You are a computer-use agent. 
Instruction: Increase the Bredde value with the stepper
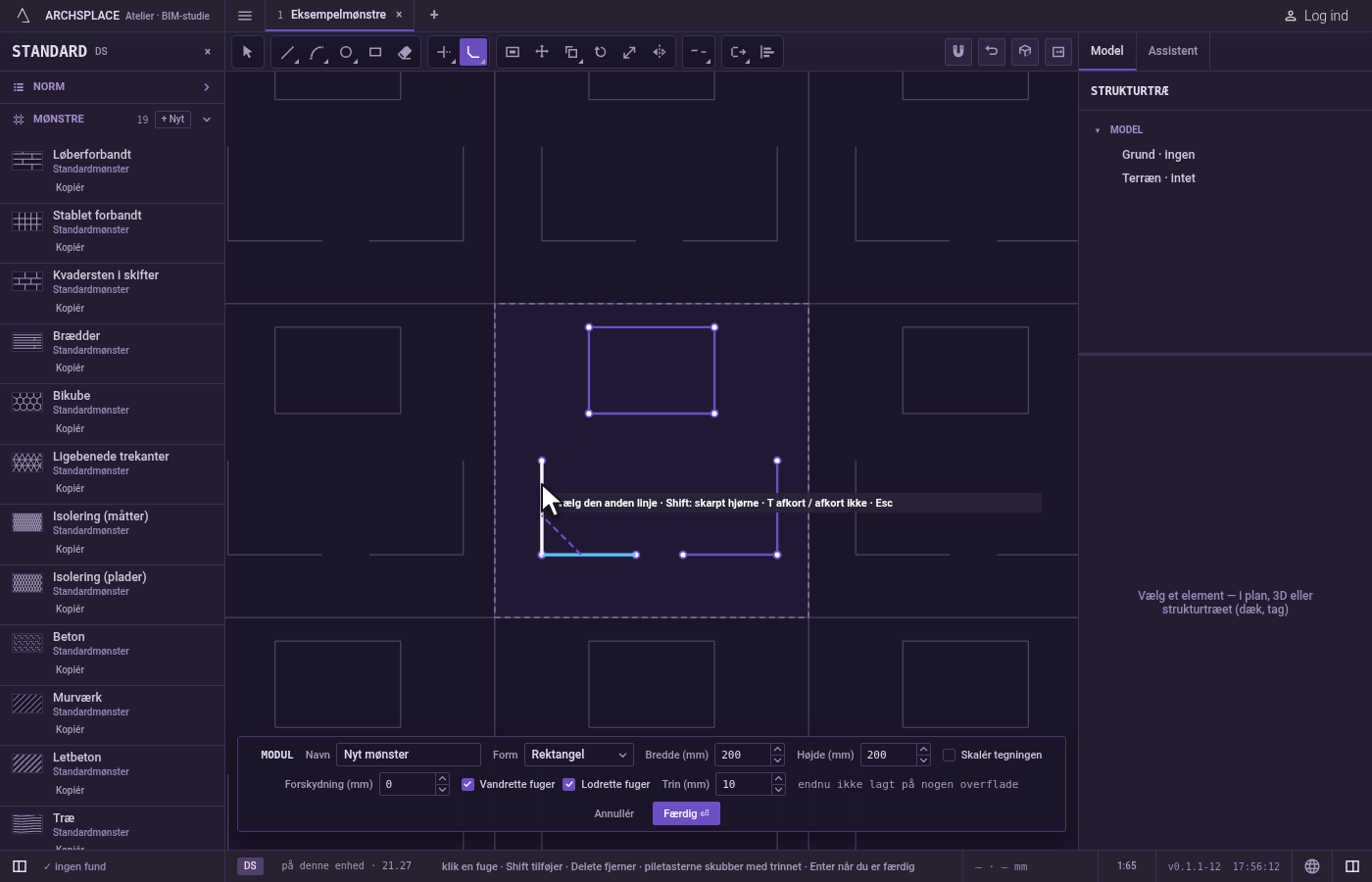777,750
